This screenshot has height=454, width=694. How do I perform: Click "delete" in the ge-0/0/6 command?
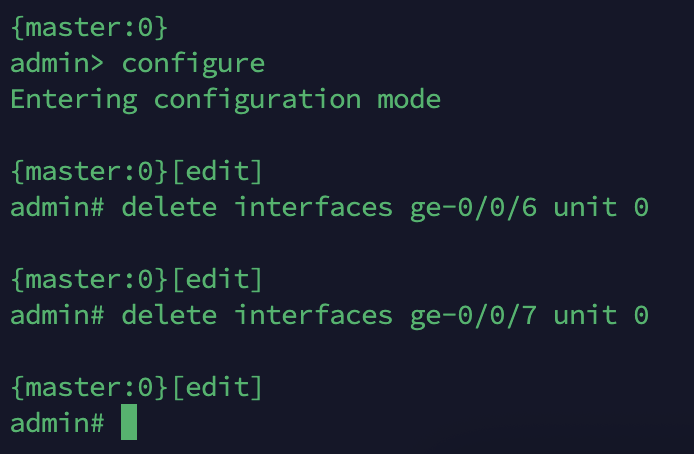[x=169, y=208]
